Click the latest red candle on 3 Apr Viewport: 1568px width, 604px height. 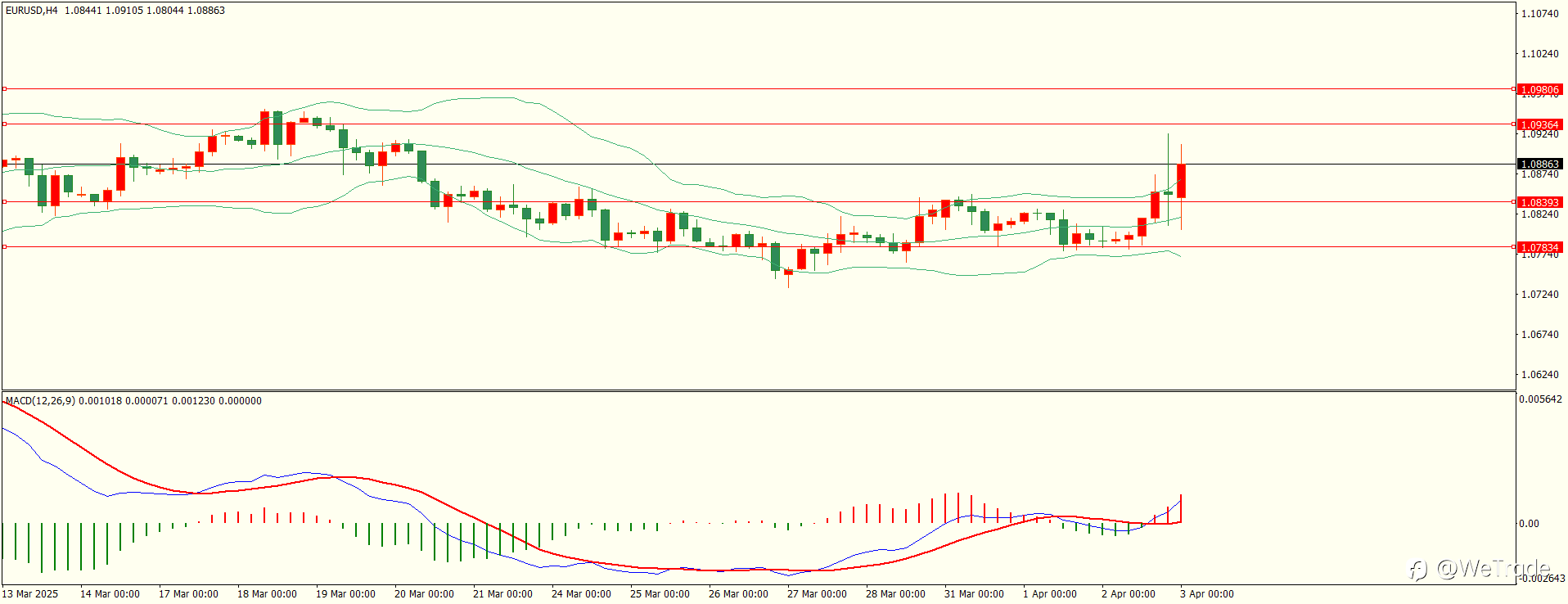pyautogui.click(x=1181, y=181)
